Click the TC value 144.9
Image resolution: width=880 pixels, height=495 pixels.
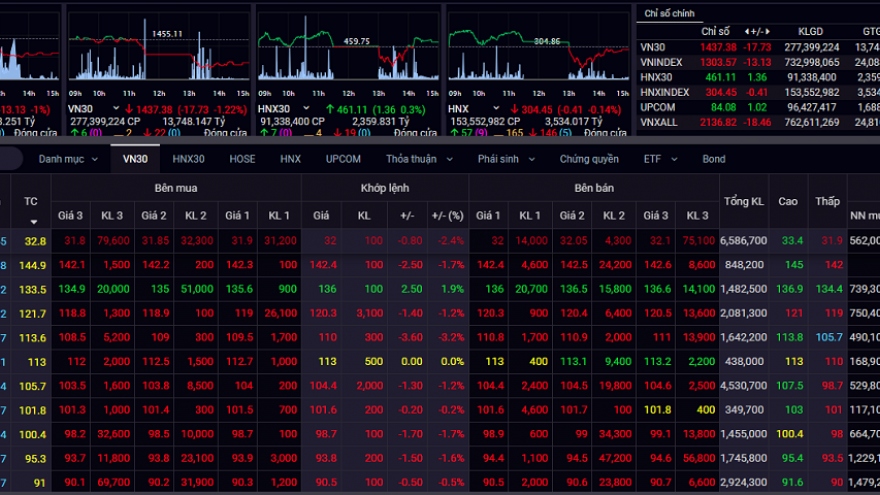tap(33, 265)
